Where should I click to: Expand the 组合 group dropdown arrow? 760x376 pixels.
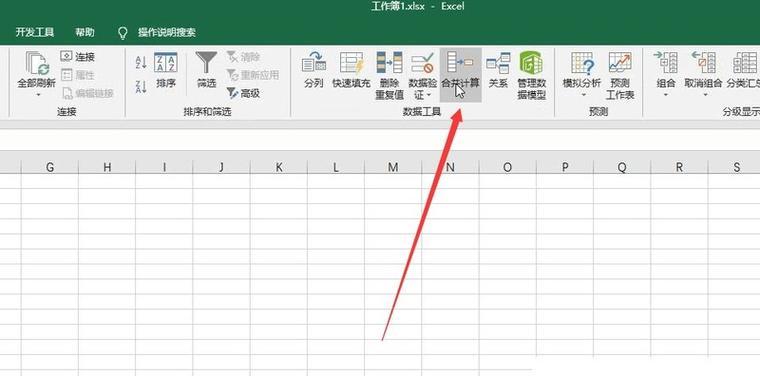point(665,94)
